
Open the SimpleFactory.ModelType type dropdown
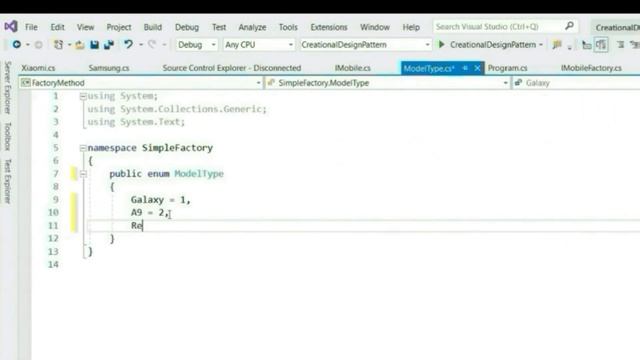coord(388,83)
